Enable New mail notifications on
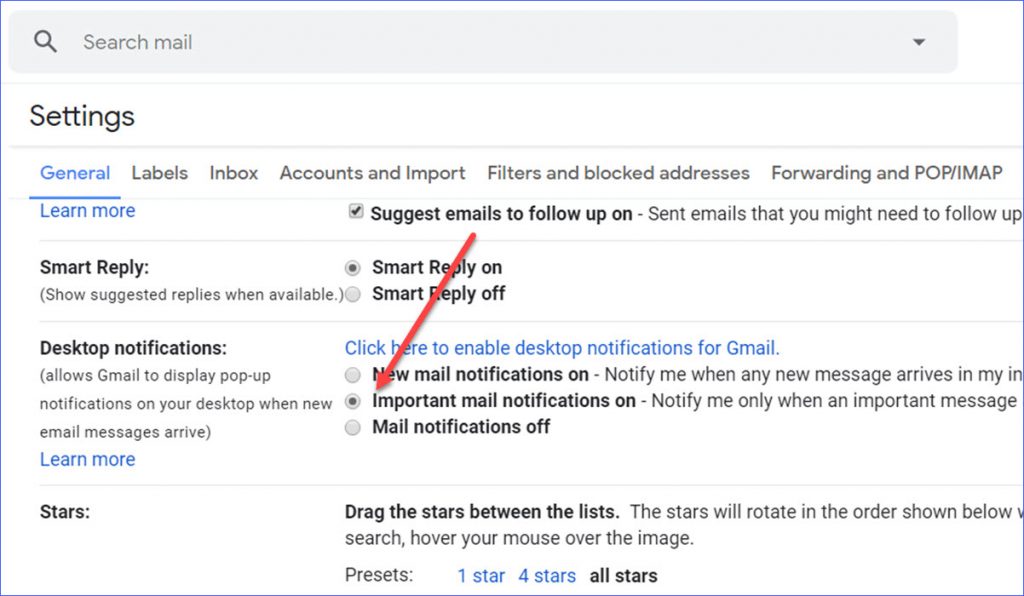The width and height of the screenshot is (1024, 596). pos(352,375)
